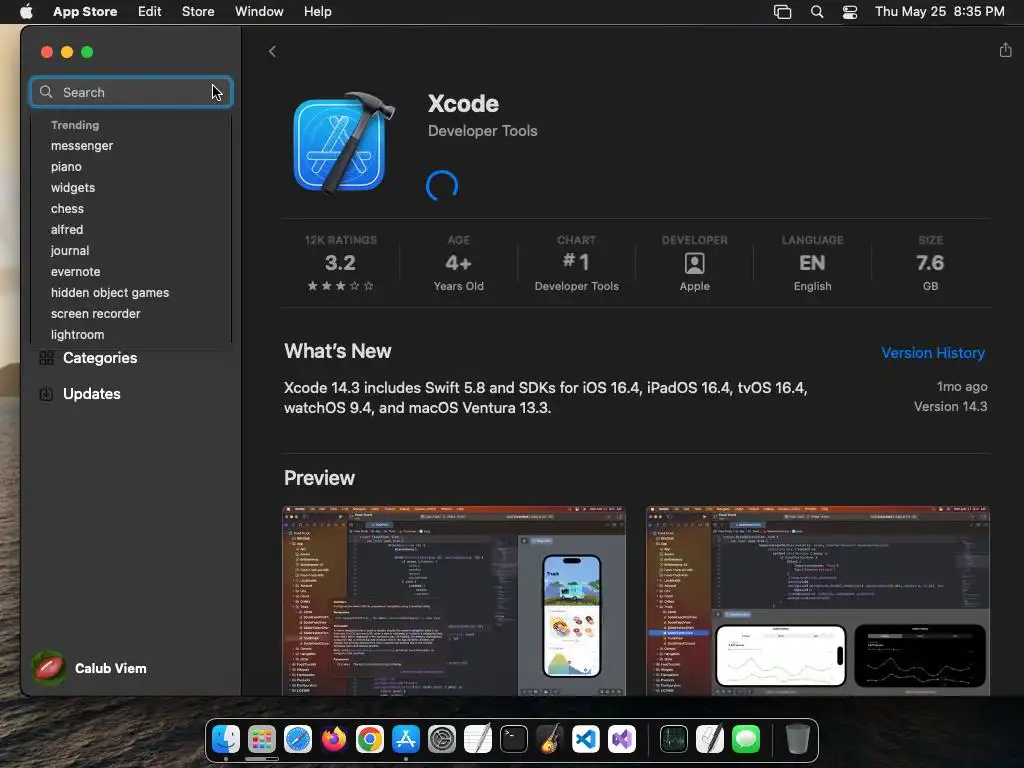The width and height of the screenshot is (1024, 768).
Task: Open the App Store menu
Action: (x=85, y=11)
